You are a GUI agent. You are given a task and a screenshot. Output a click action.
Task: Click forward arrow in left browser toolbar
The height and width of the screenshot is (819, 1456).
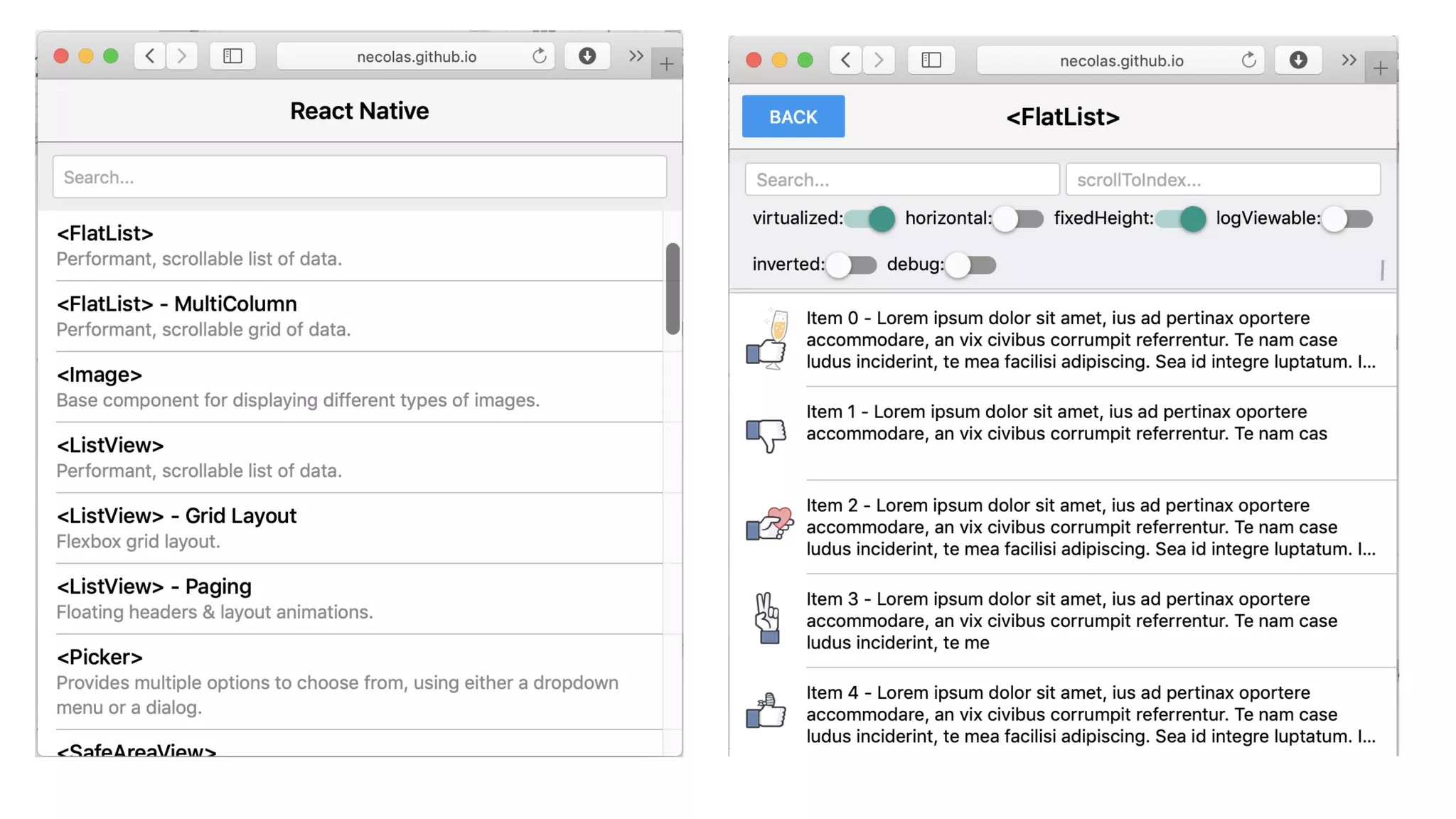tap(182, 56)
